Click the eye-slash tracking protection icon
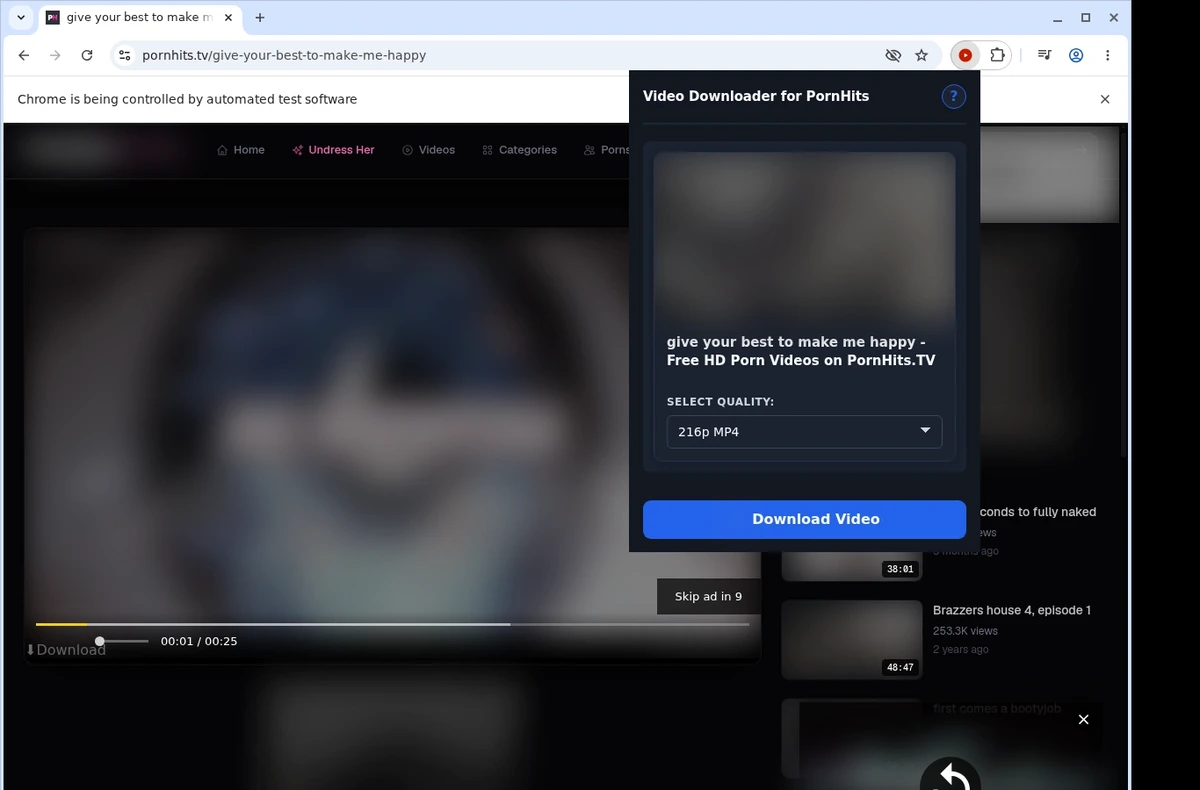This screenshot has width=1200, height=790. coord(893,56)
